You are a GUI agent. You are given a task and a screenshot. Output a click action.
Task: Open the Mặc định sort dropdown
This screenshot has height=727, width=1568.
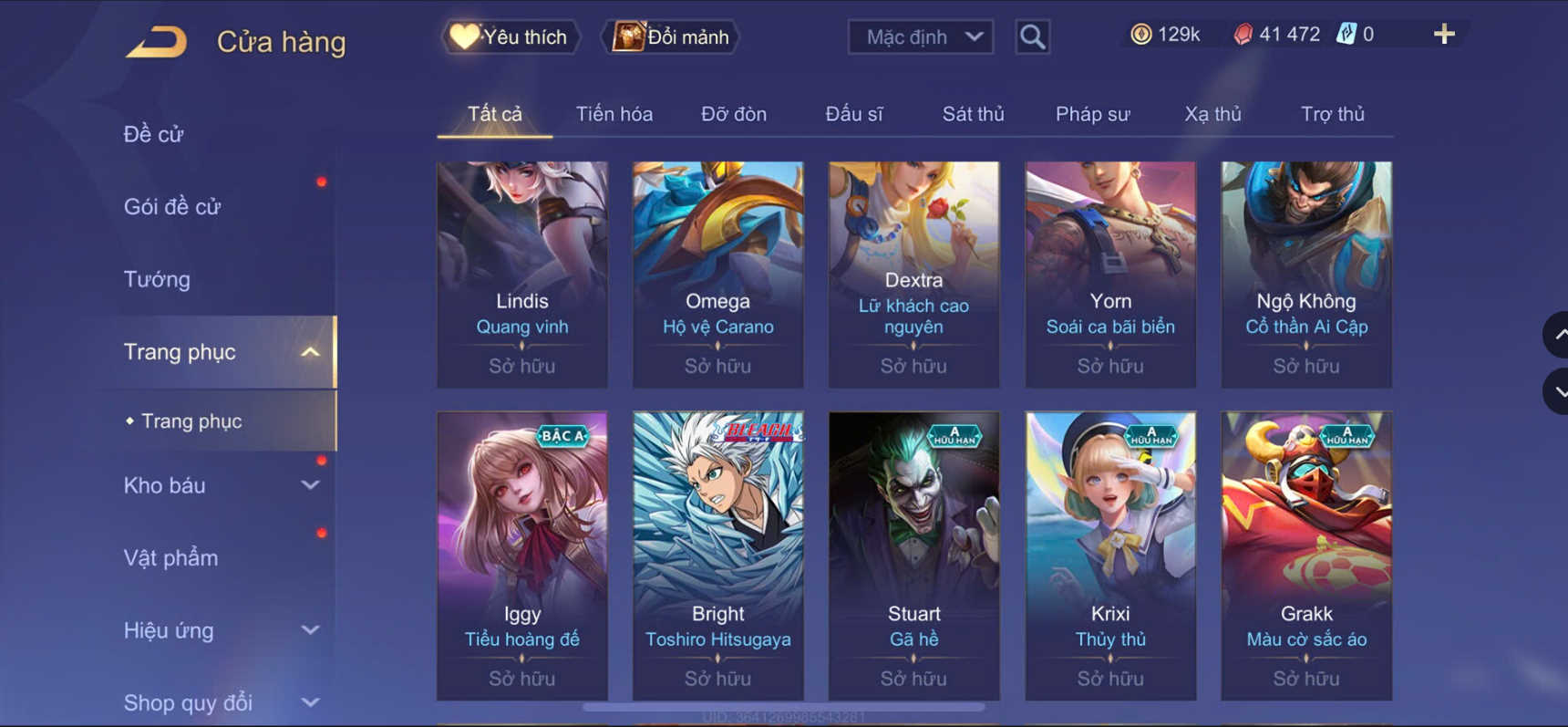click(x=921, y=36)
